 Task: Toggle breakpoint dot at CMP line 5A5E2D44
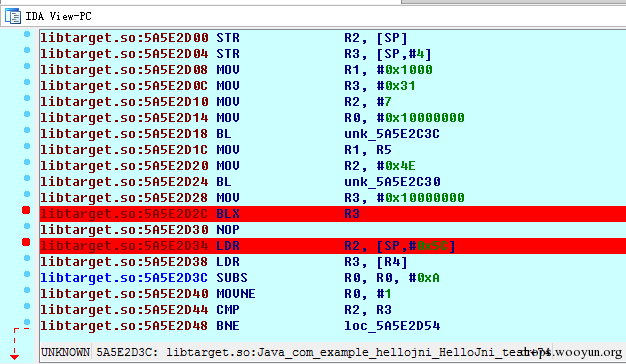click(x=27, y=306)
